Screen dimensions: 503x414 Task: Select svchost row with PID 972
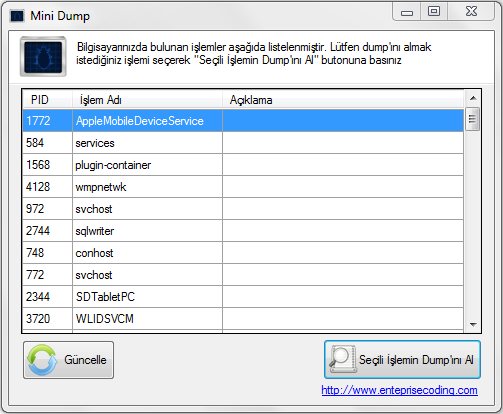pyautogui.click(x=243, y=209)
